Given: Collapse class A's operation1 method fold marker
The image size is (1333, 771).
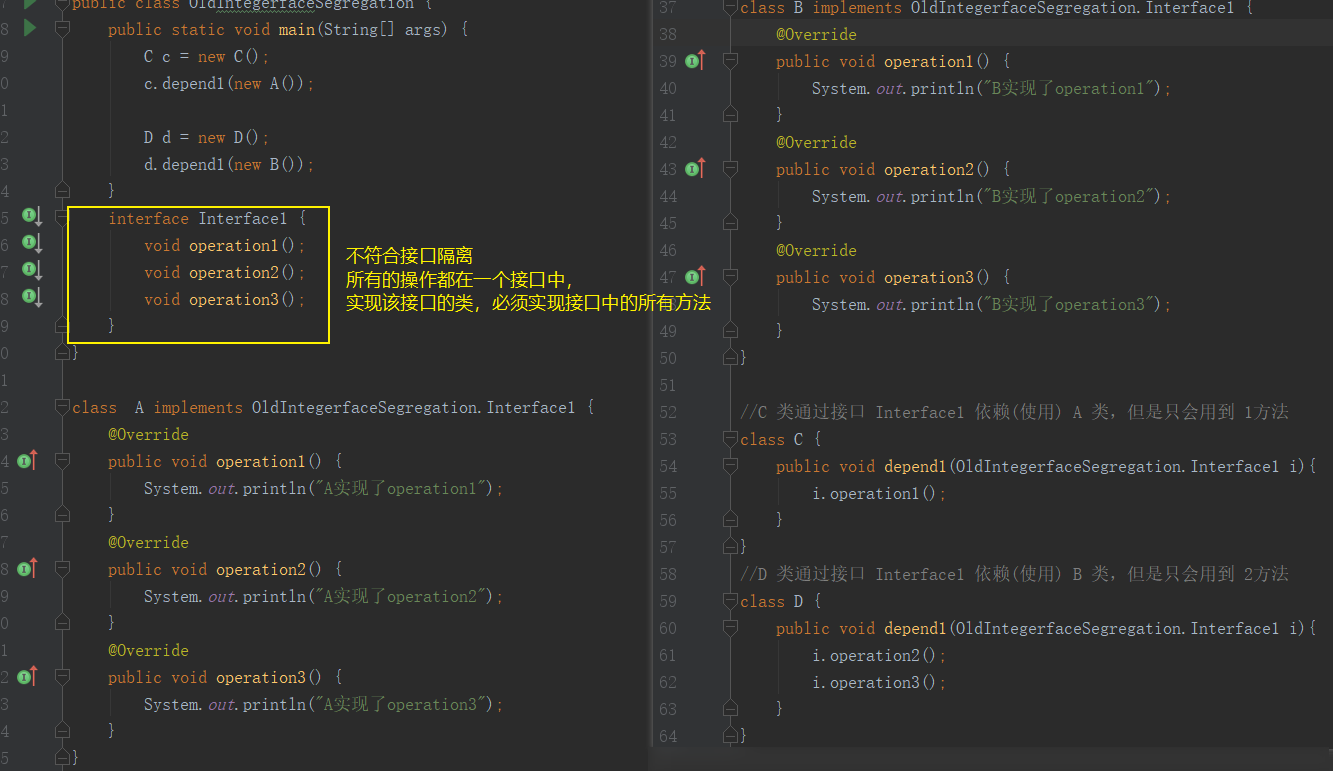Looking at the screenshot, I should click(62, 461).
